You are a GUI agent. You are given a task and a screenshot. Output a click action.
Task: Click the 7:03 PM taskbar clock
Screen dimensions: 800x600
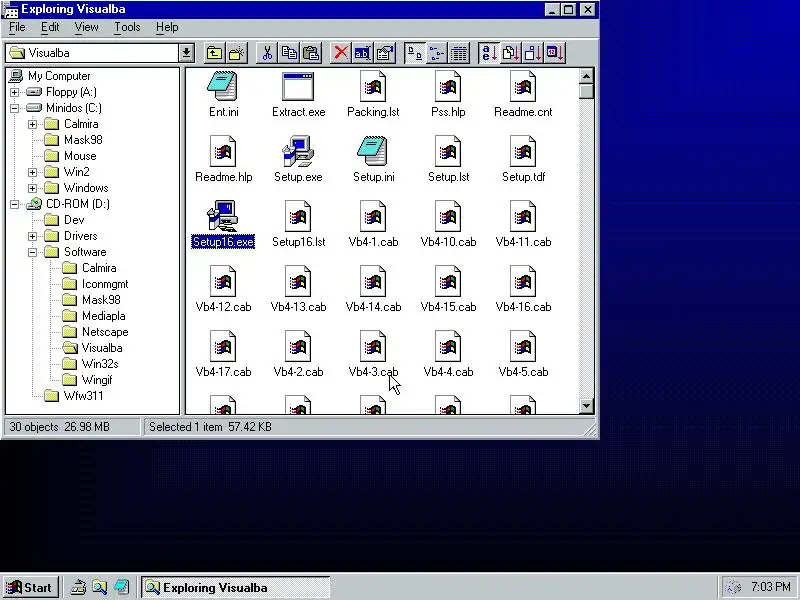pos(770,587)
